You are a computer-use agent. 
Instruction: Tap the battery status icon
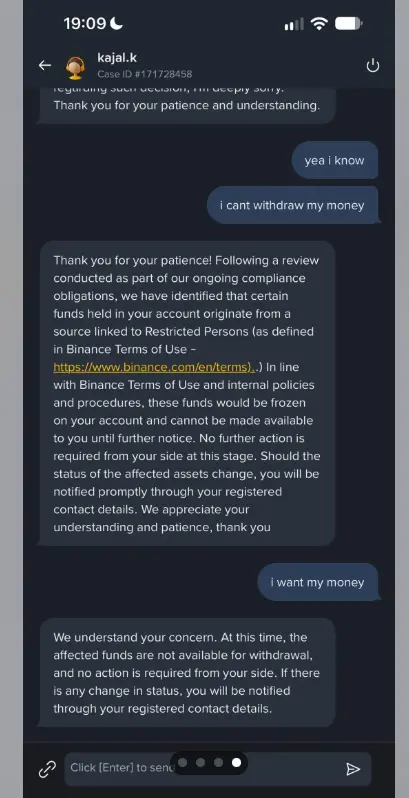point(348,23)
